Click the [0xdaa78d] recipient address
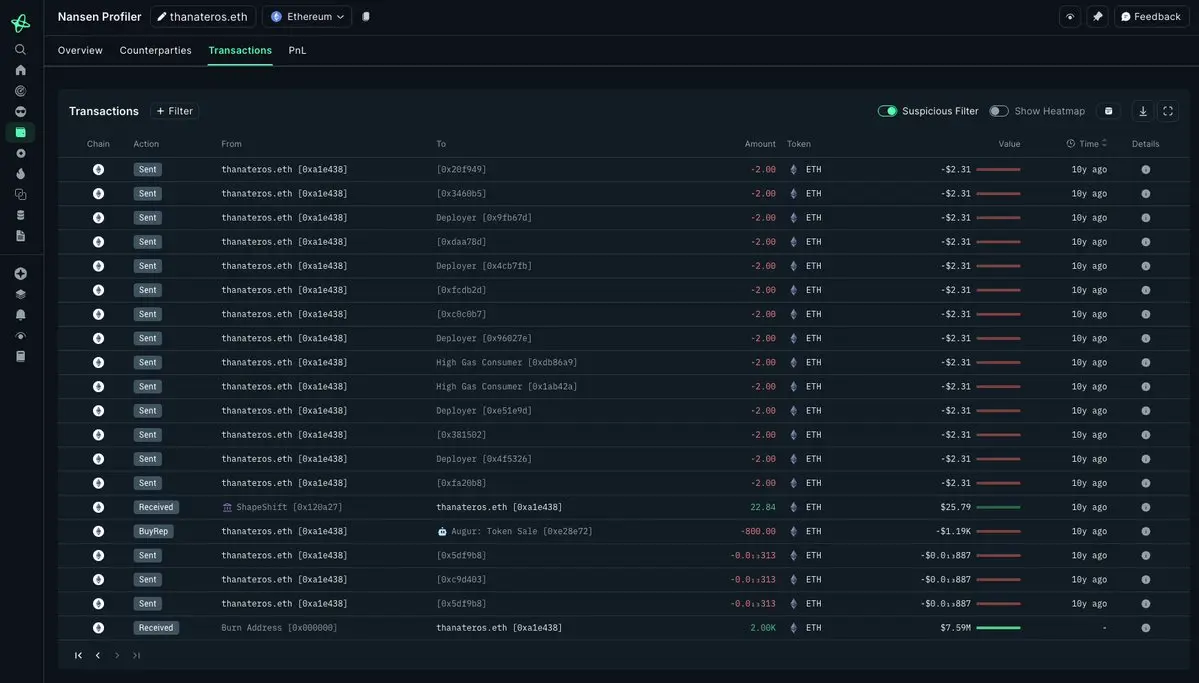1199x683 pixels. point(461,242)
